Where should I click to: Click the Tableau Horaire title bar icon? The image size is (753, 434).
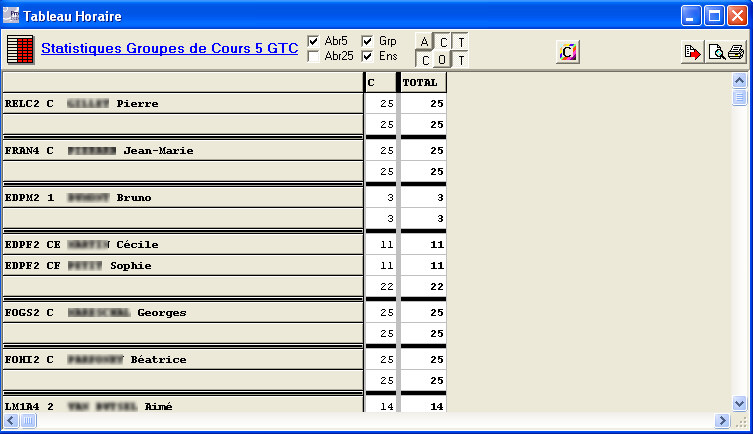[x=12, y=15]
